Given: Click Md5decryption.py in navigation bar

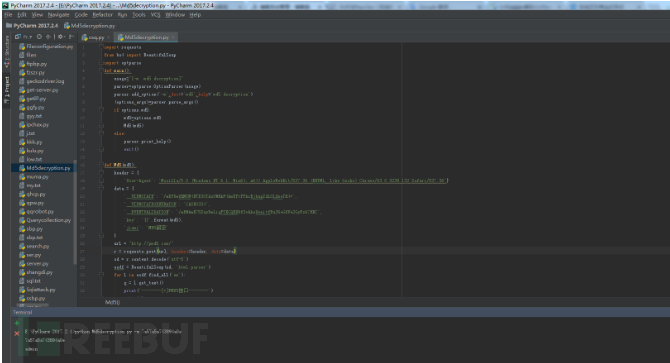Looking at the screenshot, I should pos(93,26).
